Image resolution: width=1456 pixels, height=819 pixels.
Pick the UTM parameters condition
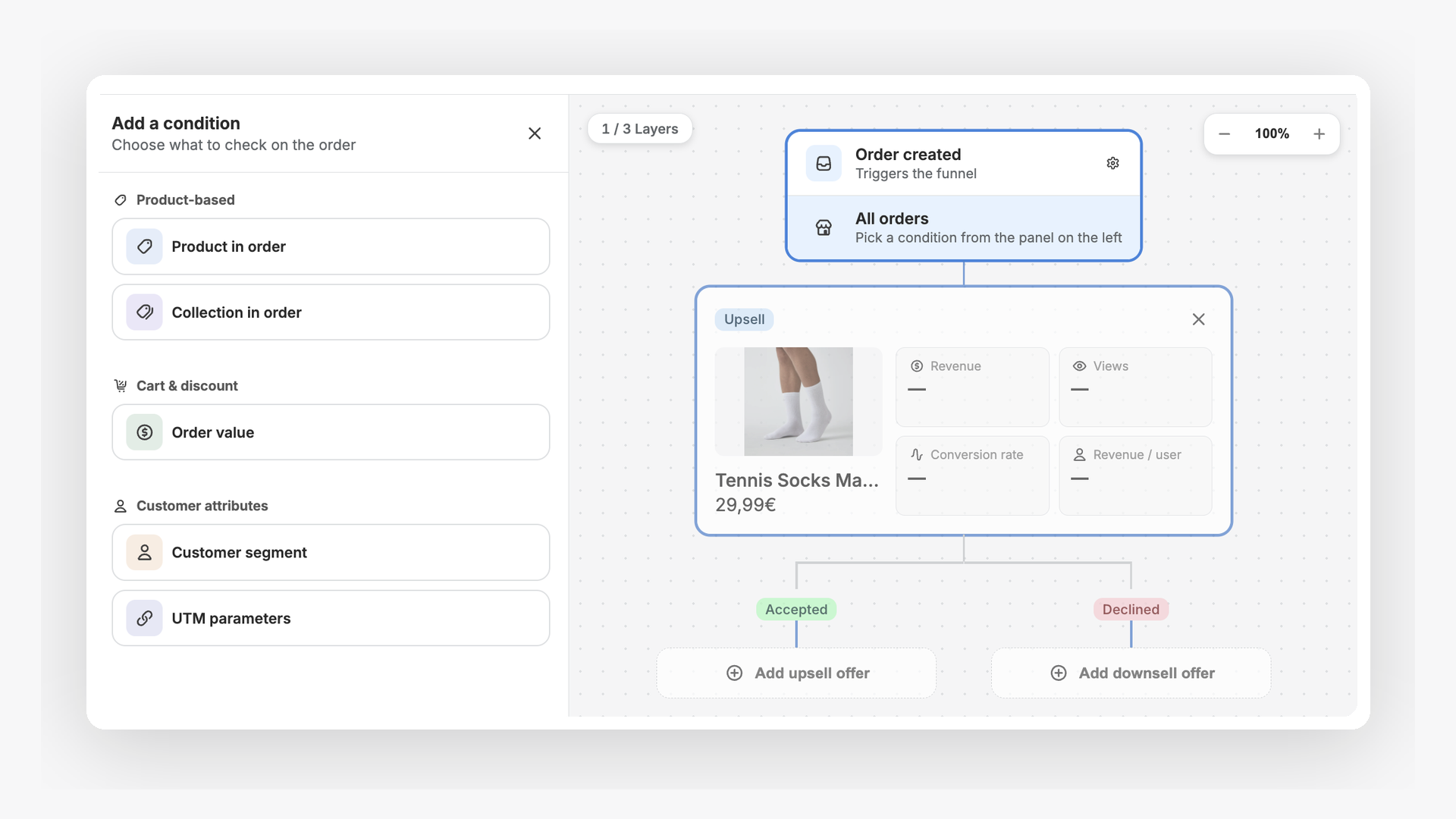(331, 618)
